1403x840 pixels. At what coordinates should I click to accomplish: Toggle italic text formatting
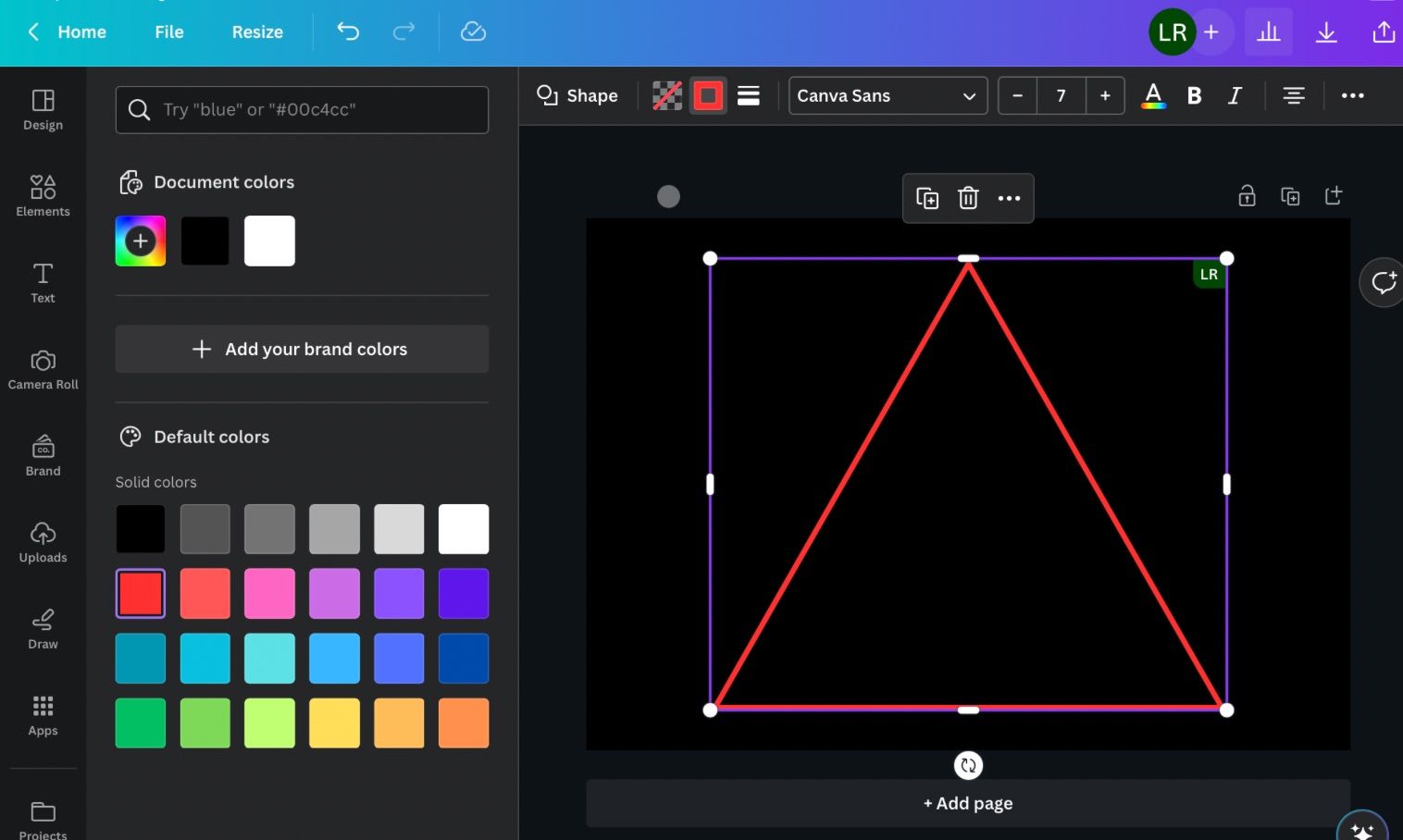pos(1235,95)
